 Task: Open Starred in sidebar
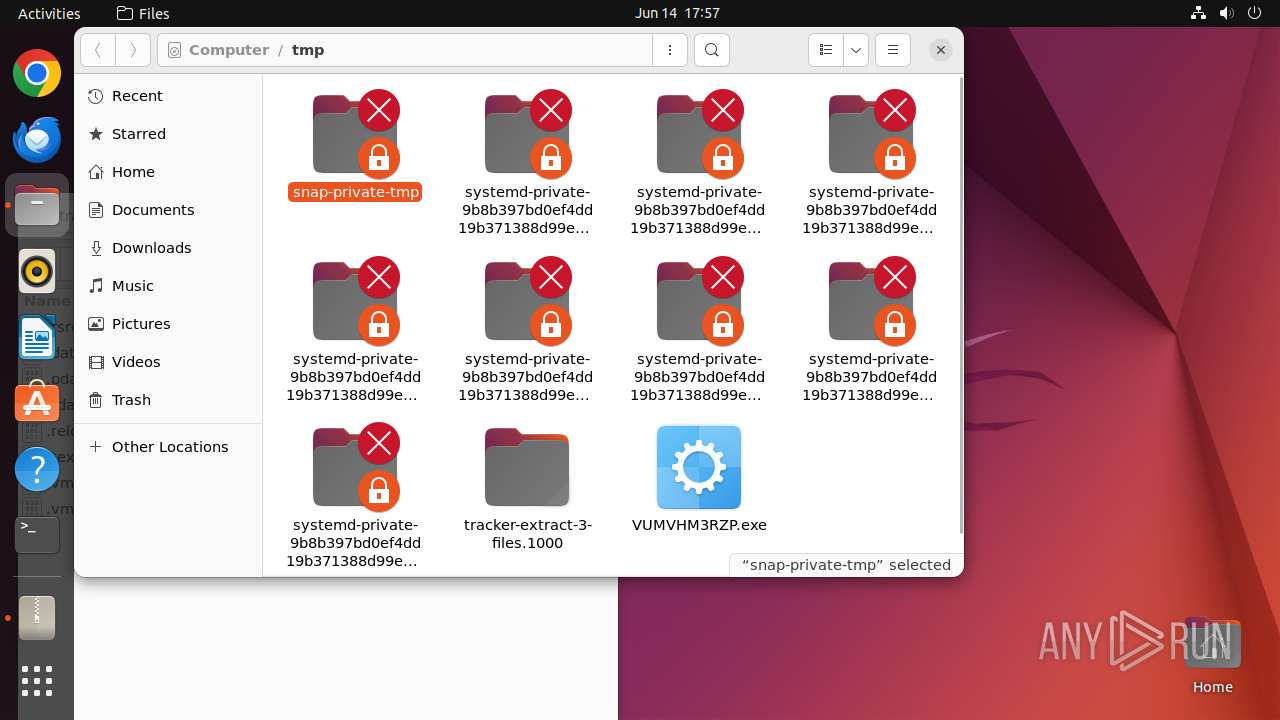168,134
